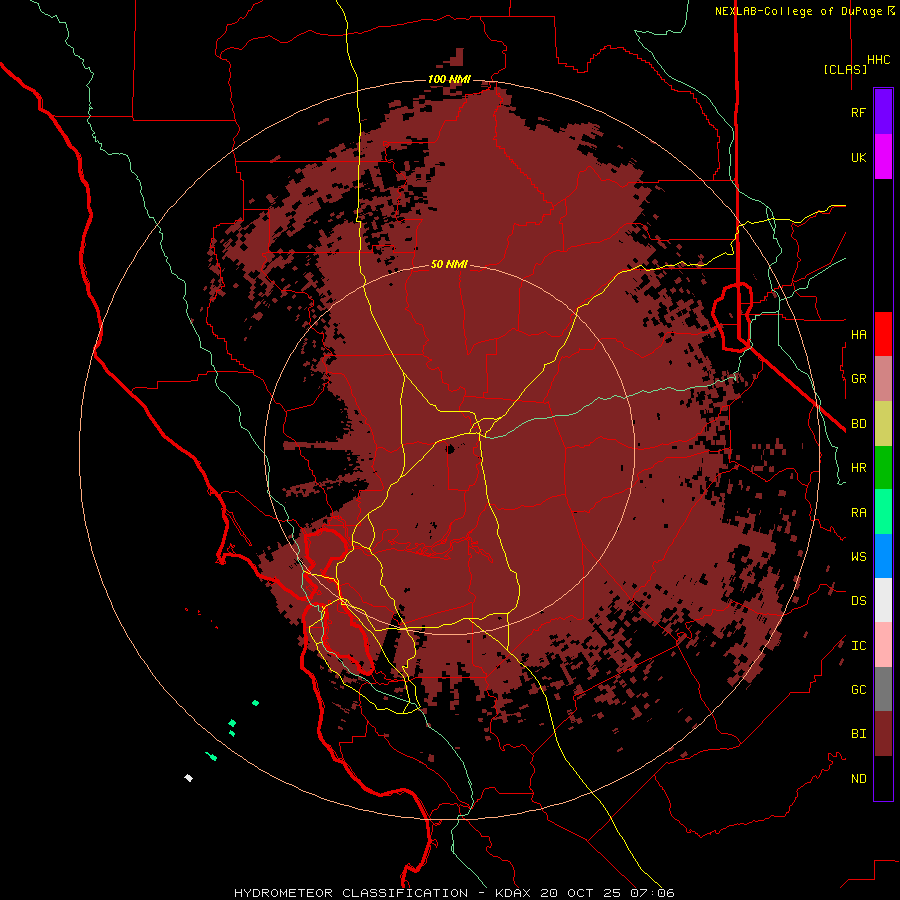The height and width of the screenshot is (900, 900).
Task: Click the HA red legend swatch
Action: 883,334
